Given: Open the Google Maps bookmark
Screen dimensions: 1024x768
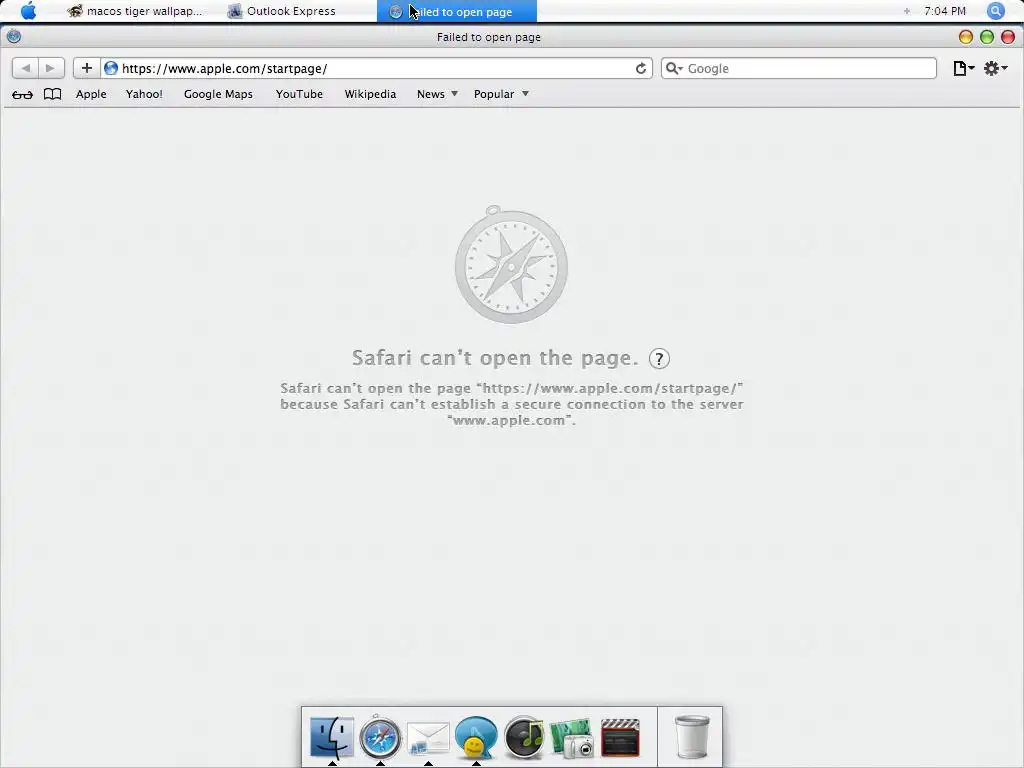Looking at the screenshot, I should click(218, 94).
